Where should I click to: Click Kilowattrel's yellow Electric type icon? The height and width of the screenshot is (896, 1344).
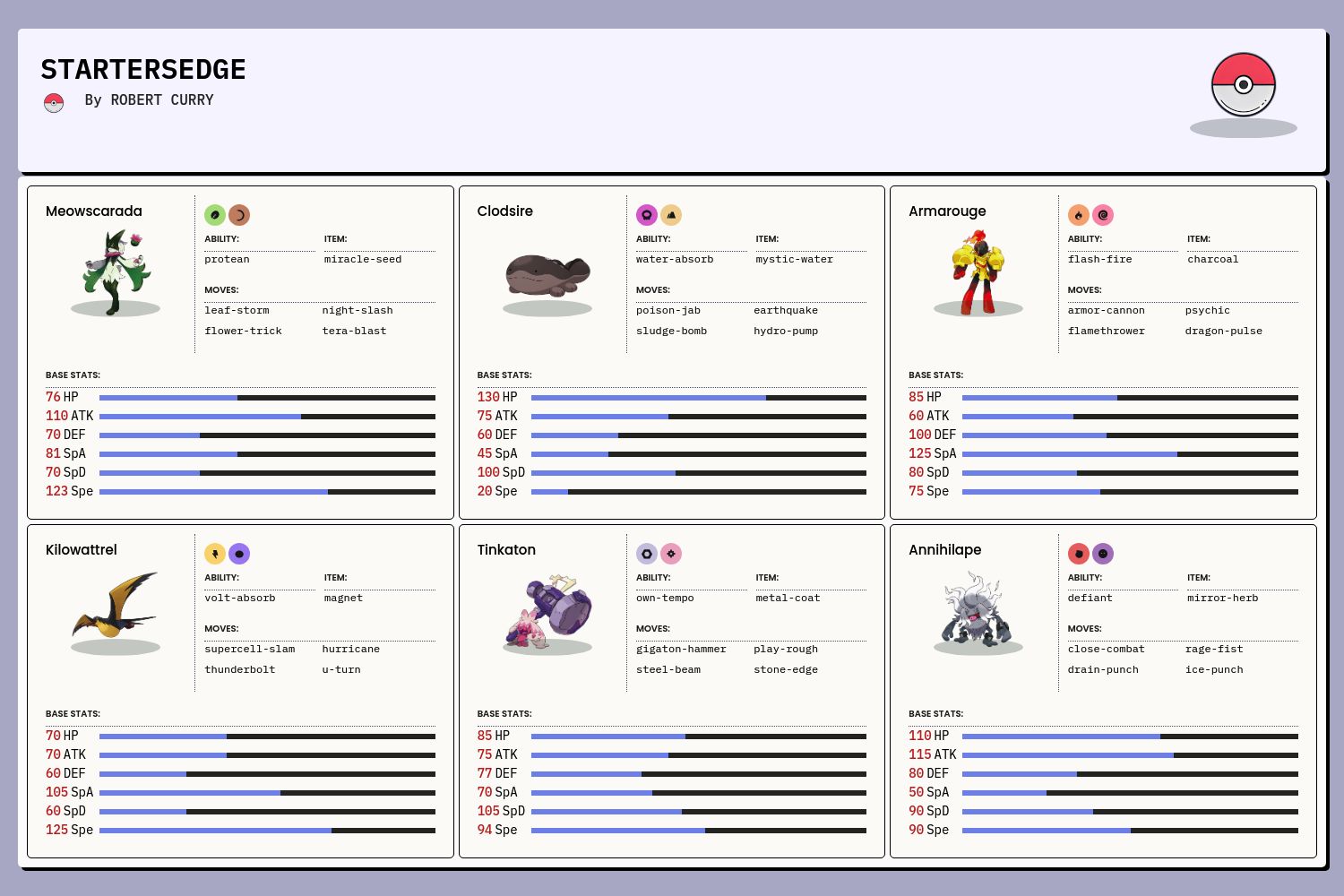click(215, 554)
